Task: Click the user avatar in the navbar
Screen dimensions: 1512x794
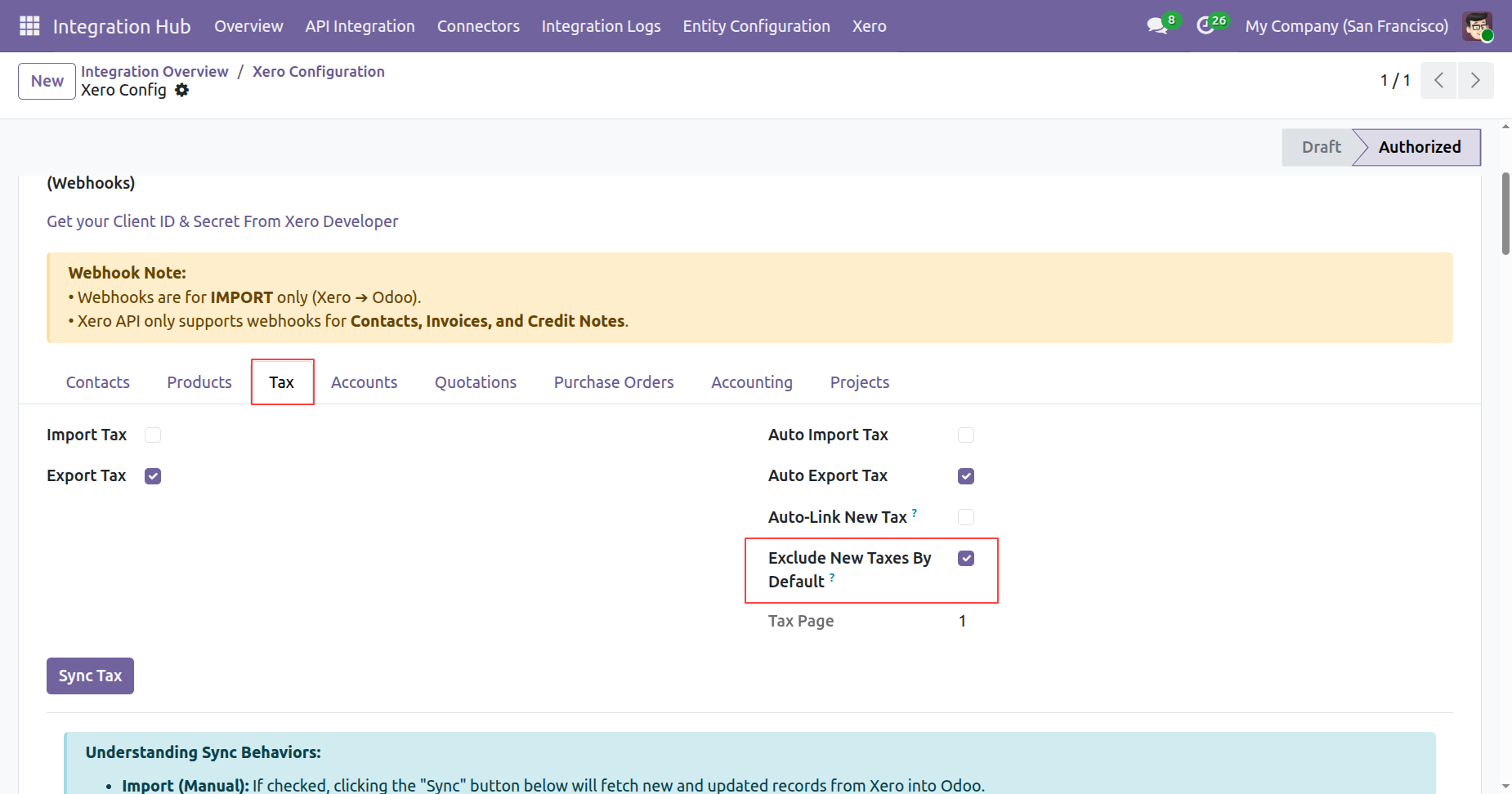Action: 1478,26
